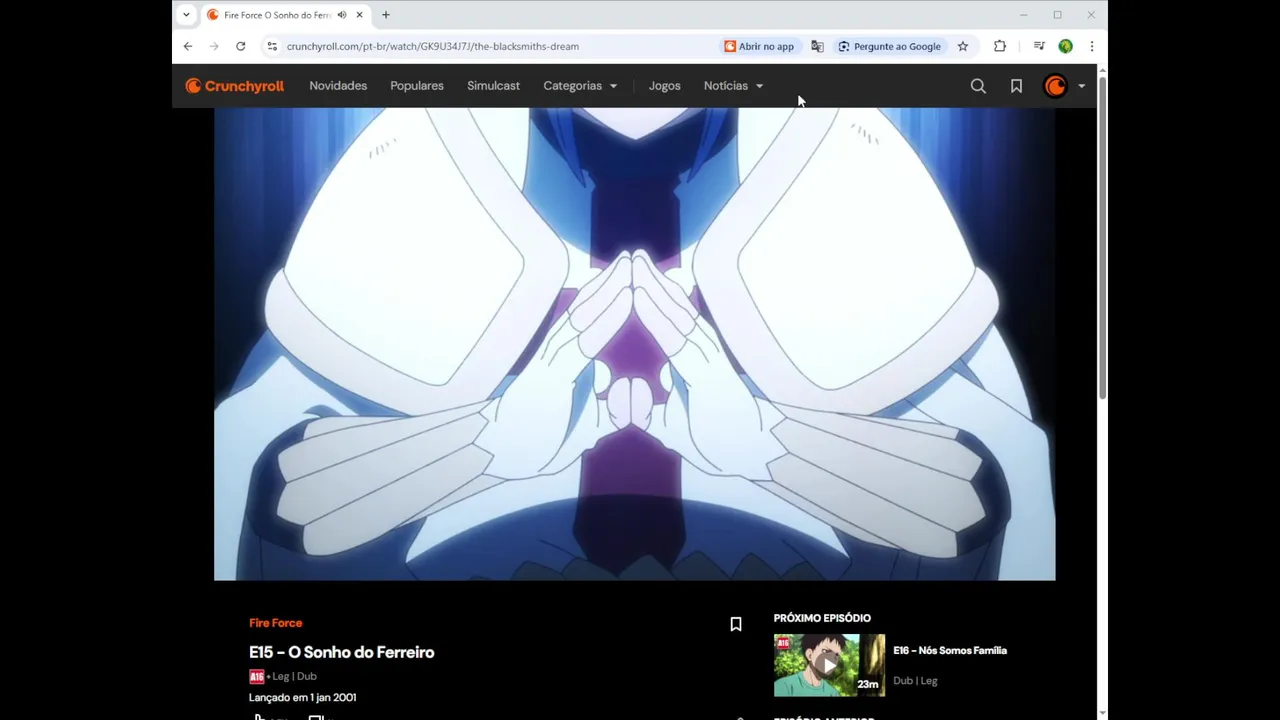Open the media controls icon

(1039, 46)
